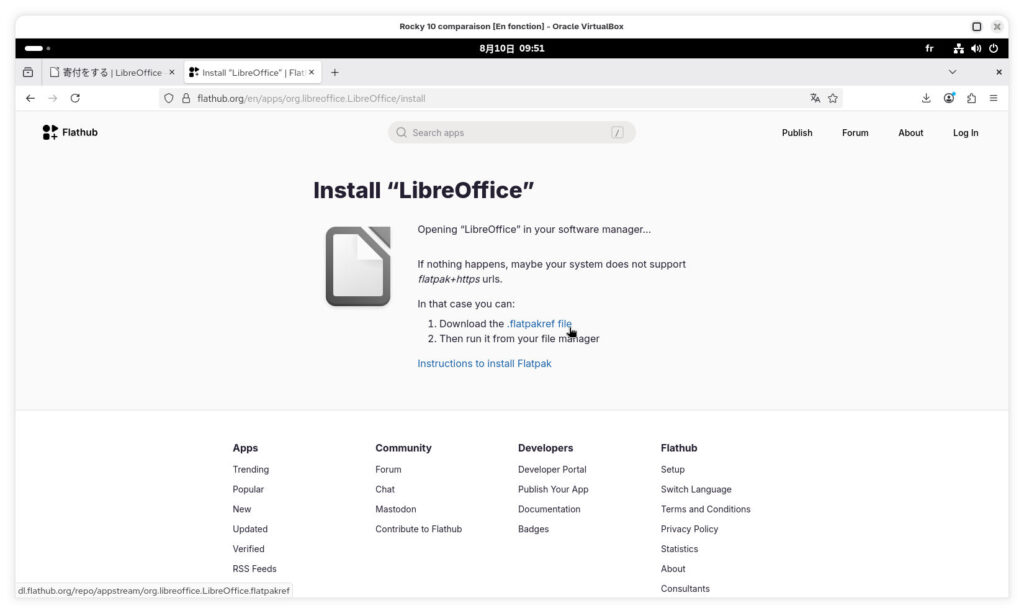Open Setup under Flathub footer
Viewport: 1024px width, 613px height.
click(672, 469)
